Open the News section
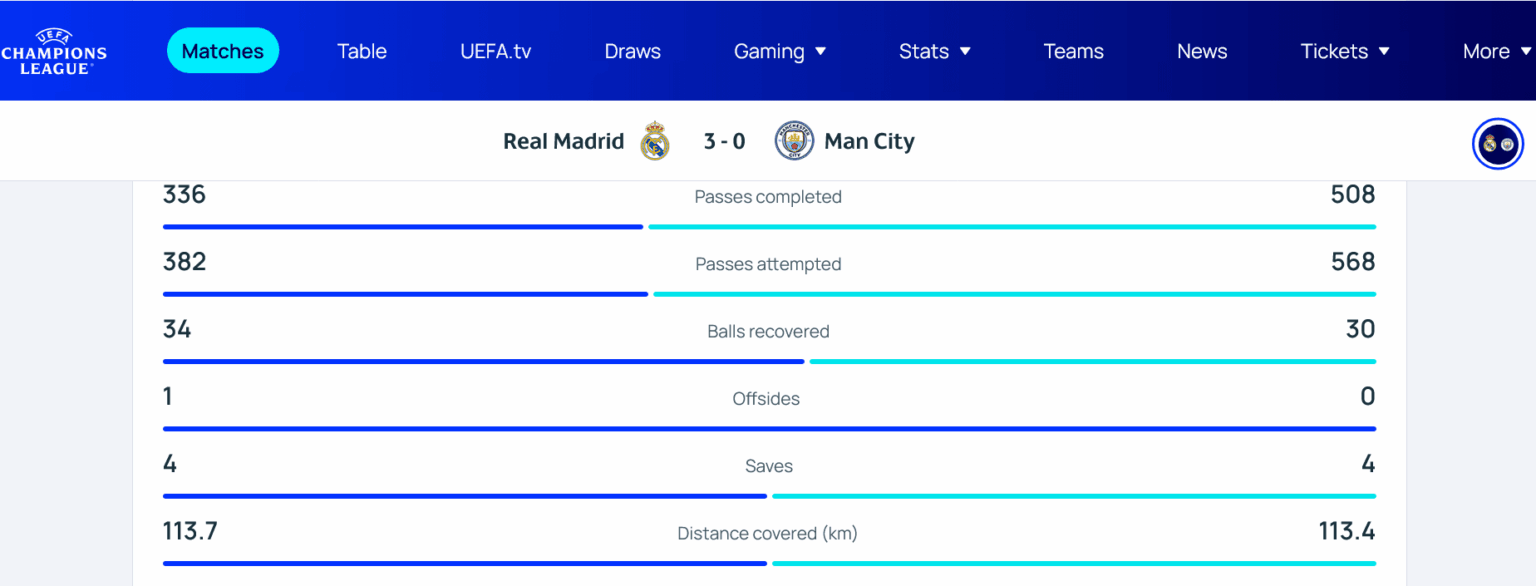 click(1202, 51)
